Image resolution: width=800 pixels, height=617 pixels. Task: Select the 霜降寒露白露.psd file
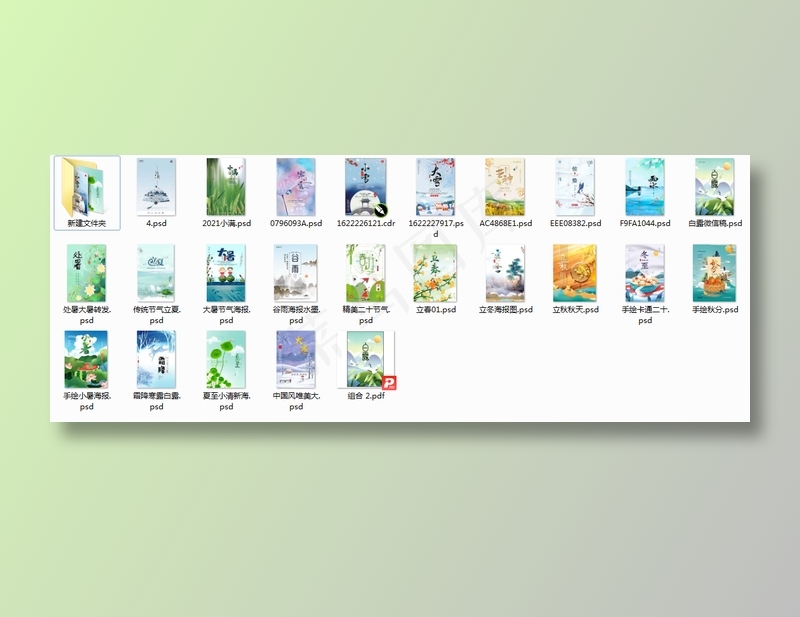coord(156,359)
